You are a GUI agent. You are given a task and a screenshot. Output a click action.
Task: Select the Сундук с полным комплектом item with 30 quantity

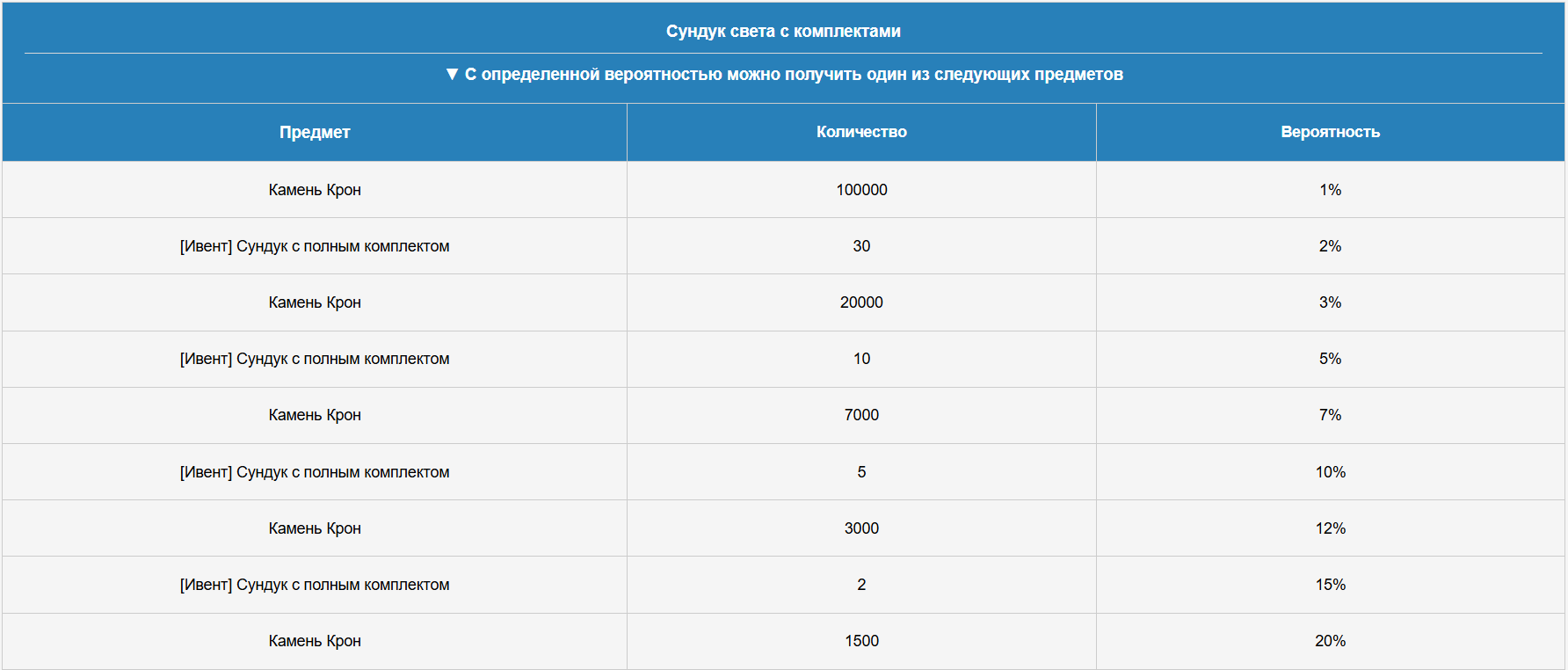pyautogui.click(x=315, y=246)
